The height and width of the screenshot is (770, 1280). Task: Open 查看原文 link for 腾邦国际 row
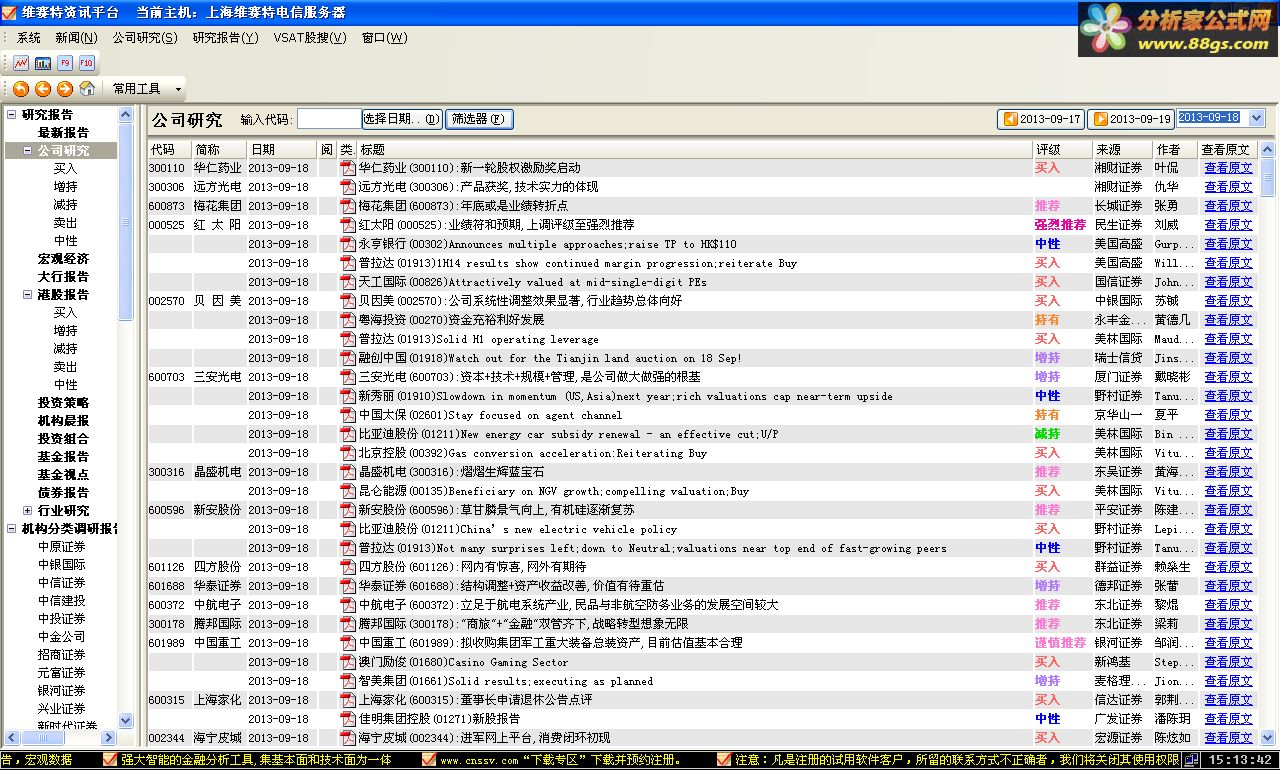pos(1228,624)
